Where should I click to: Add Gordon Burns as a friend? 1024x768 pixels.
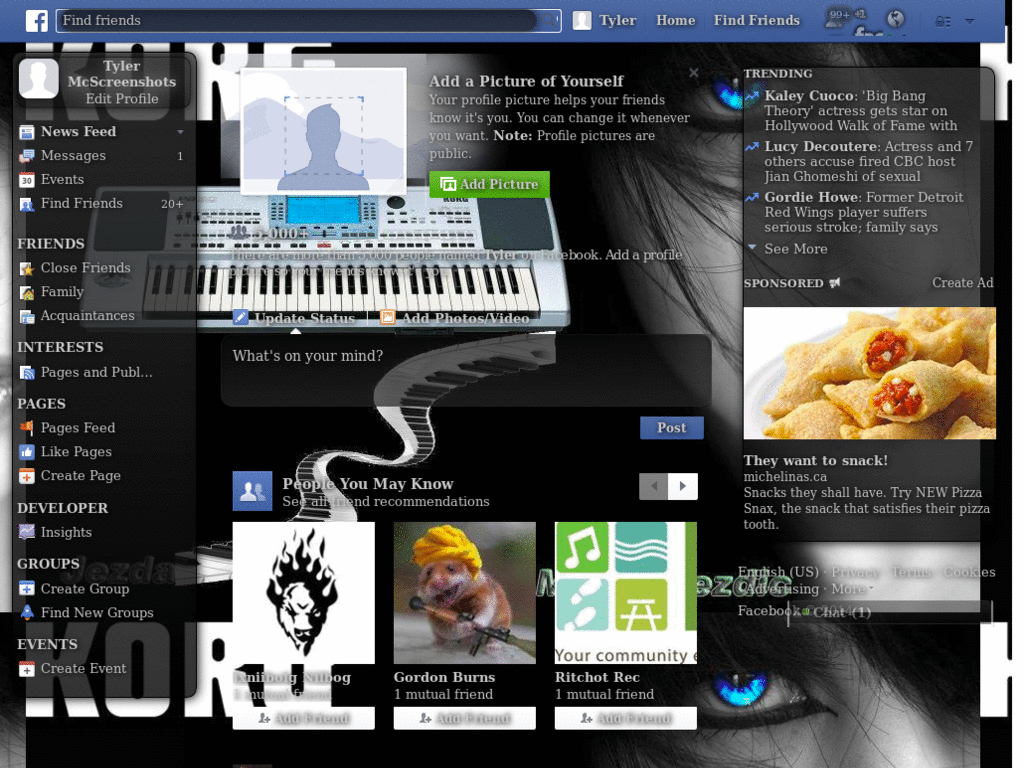click(x=464, y=718)
